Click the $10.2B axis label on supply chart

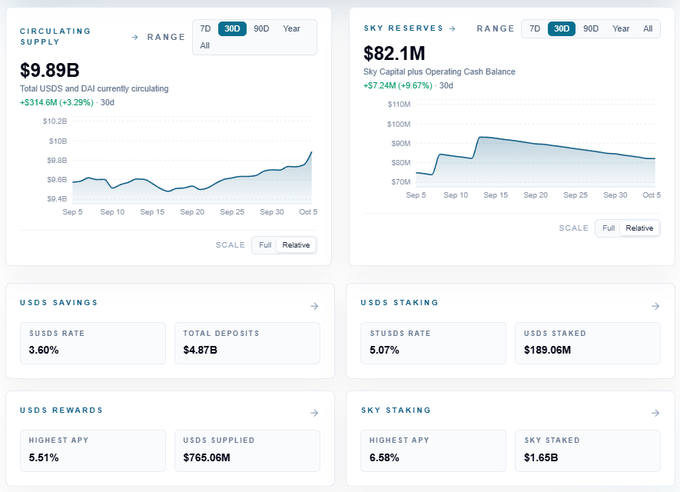(55, 121)
